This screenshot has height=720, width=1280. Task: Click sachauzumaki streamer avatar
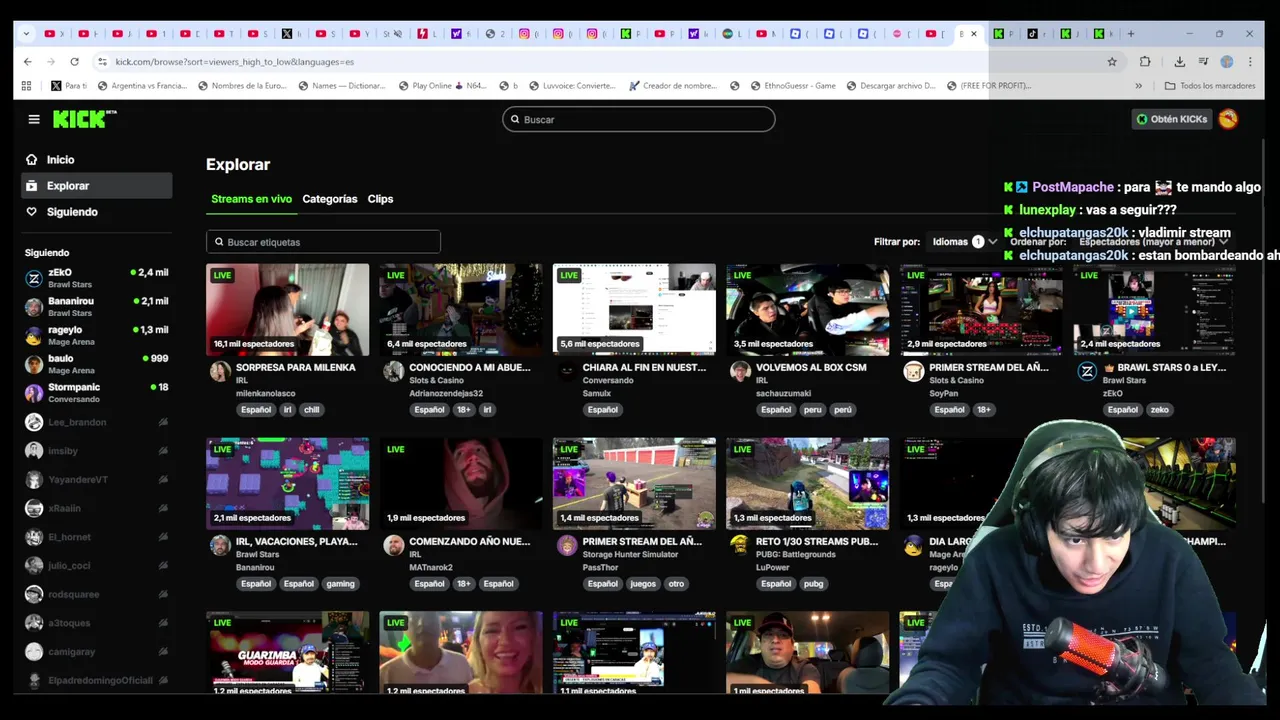pos(740,372)
